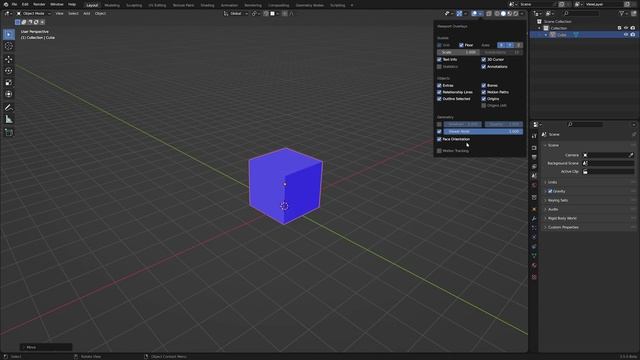This screenshot has width=640, height=360.
Task: Open the Object properties tab
Action: (x=534, y=209)
